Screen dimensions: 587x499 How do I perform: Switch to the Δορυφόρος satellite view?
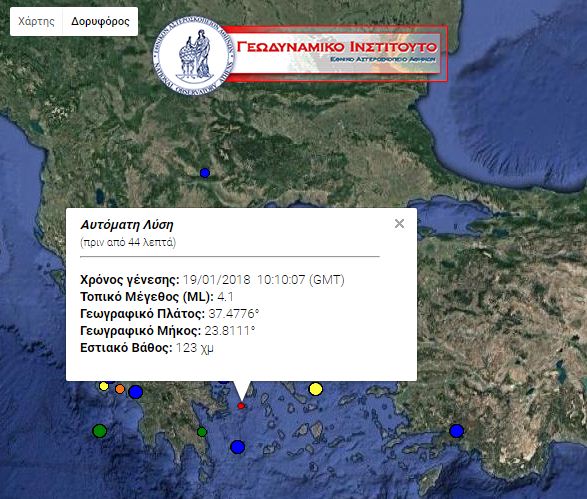[100, 21]
